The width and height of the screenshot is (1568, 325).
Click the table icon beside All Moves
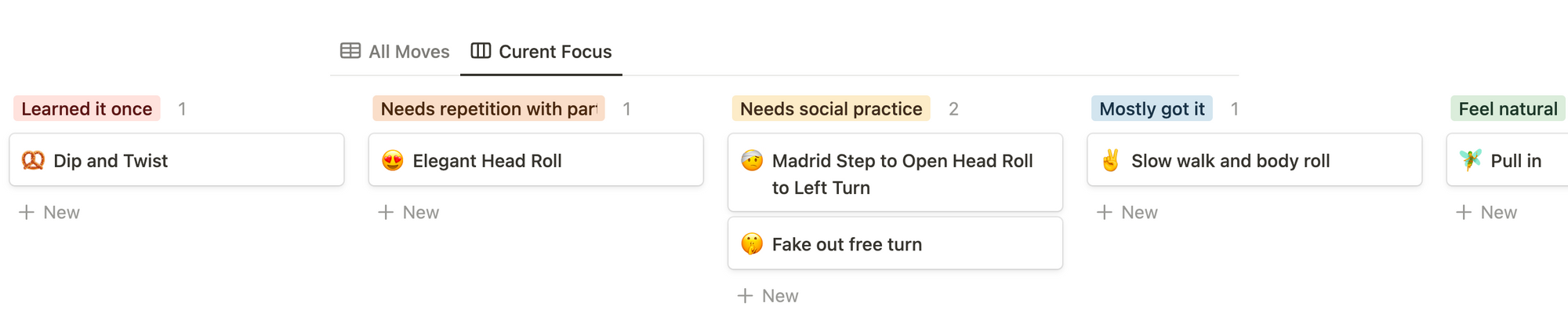350,51
